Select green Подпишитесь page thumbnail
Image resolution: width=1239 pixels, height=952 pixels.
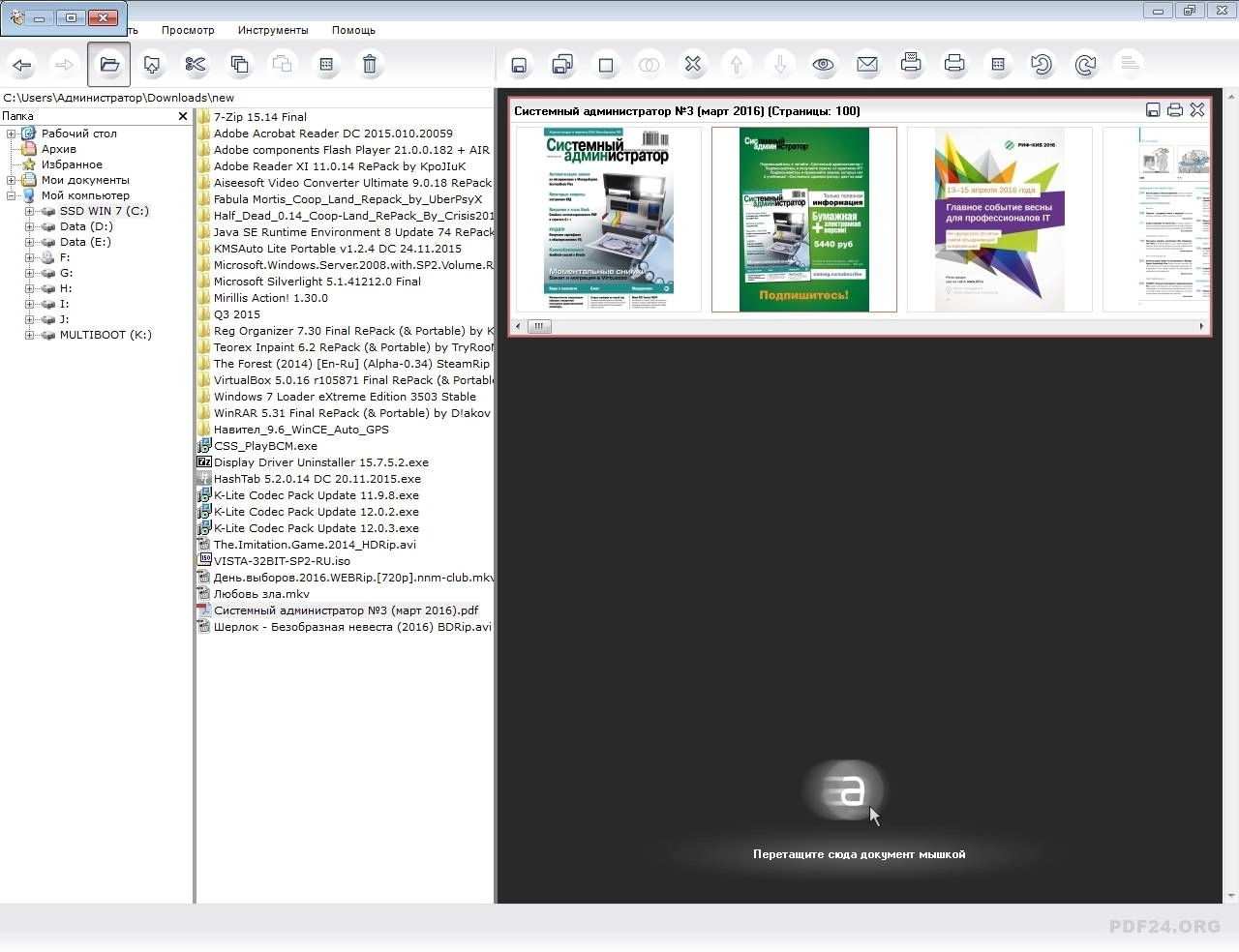(804, 220)
